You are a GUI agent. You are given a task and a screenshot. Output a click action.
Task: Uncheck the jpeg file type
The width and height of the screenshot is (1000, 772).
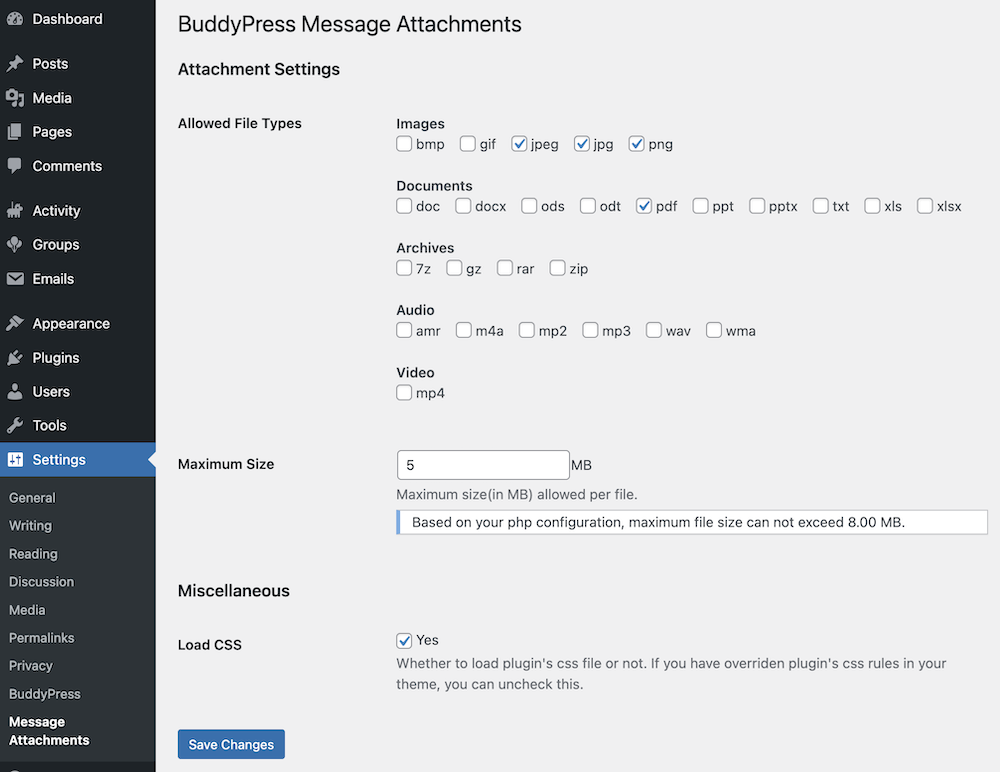tap(518, 144)
